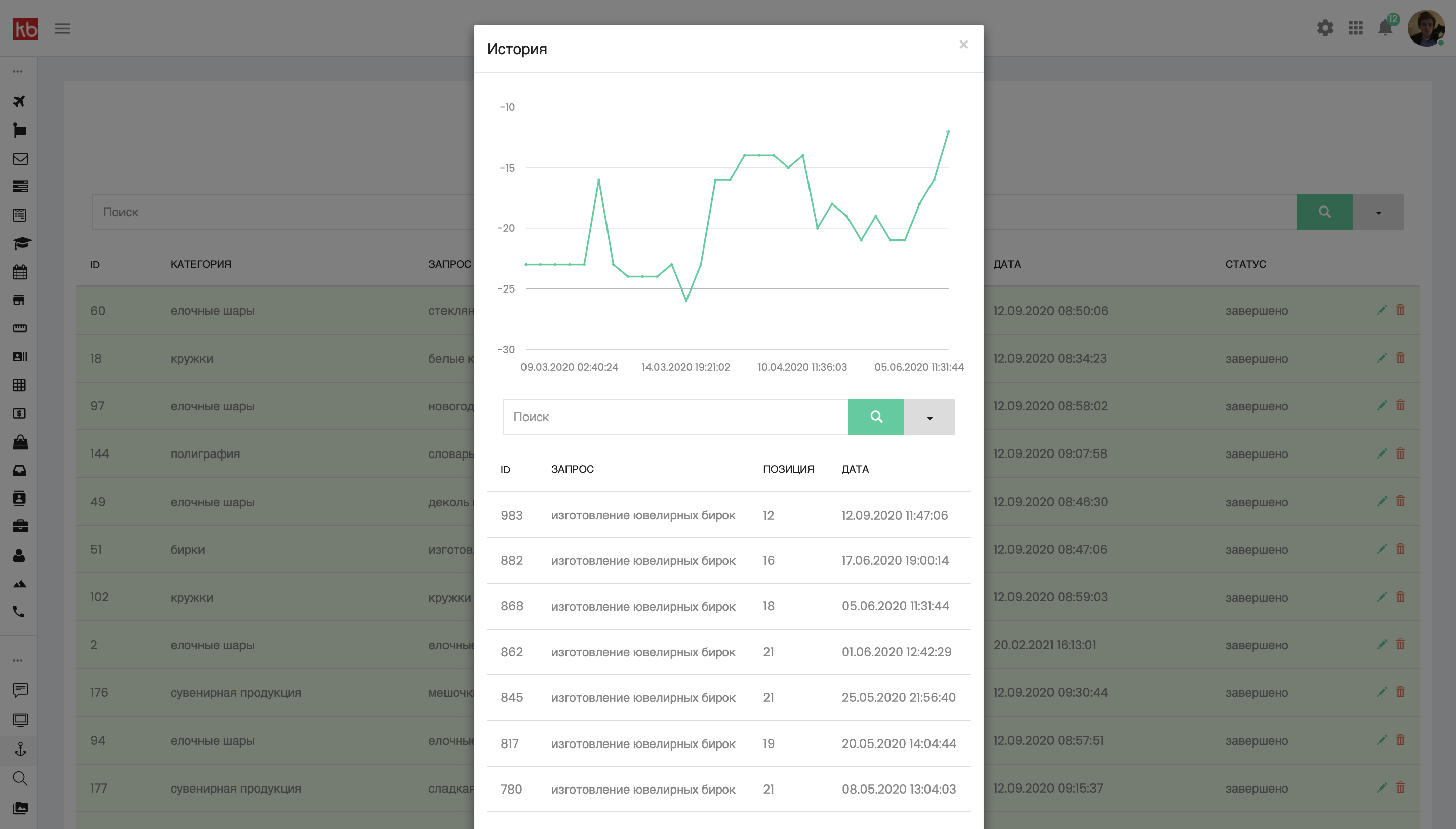Open the mail envelope icon in sidebar
The image size is (1456, 829).
click(20, 159)
